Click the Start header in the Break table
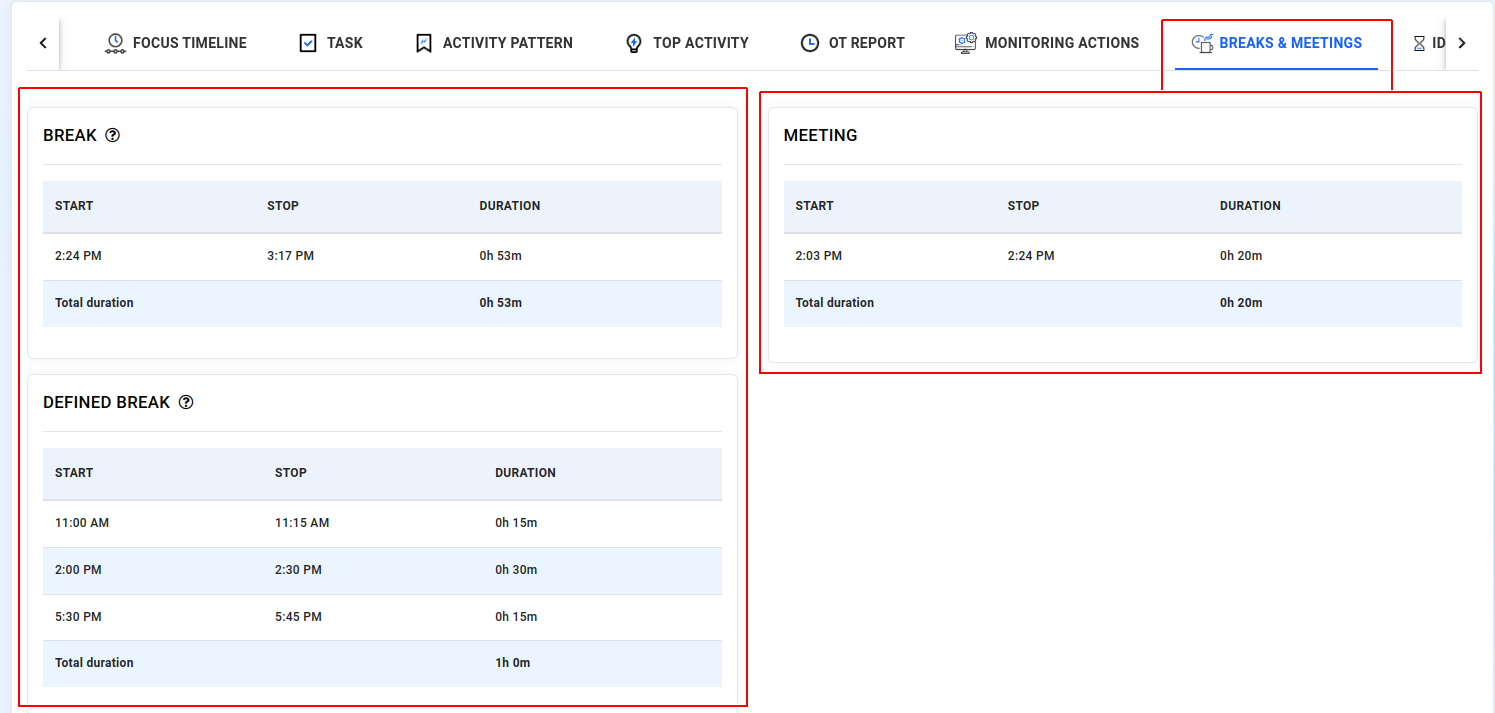This screenshot has height=713, width=1495. click(74, 206)
